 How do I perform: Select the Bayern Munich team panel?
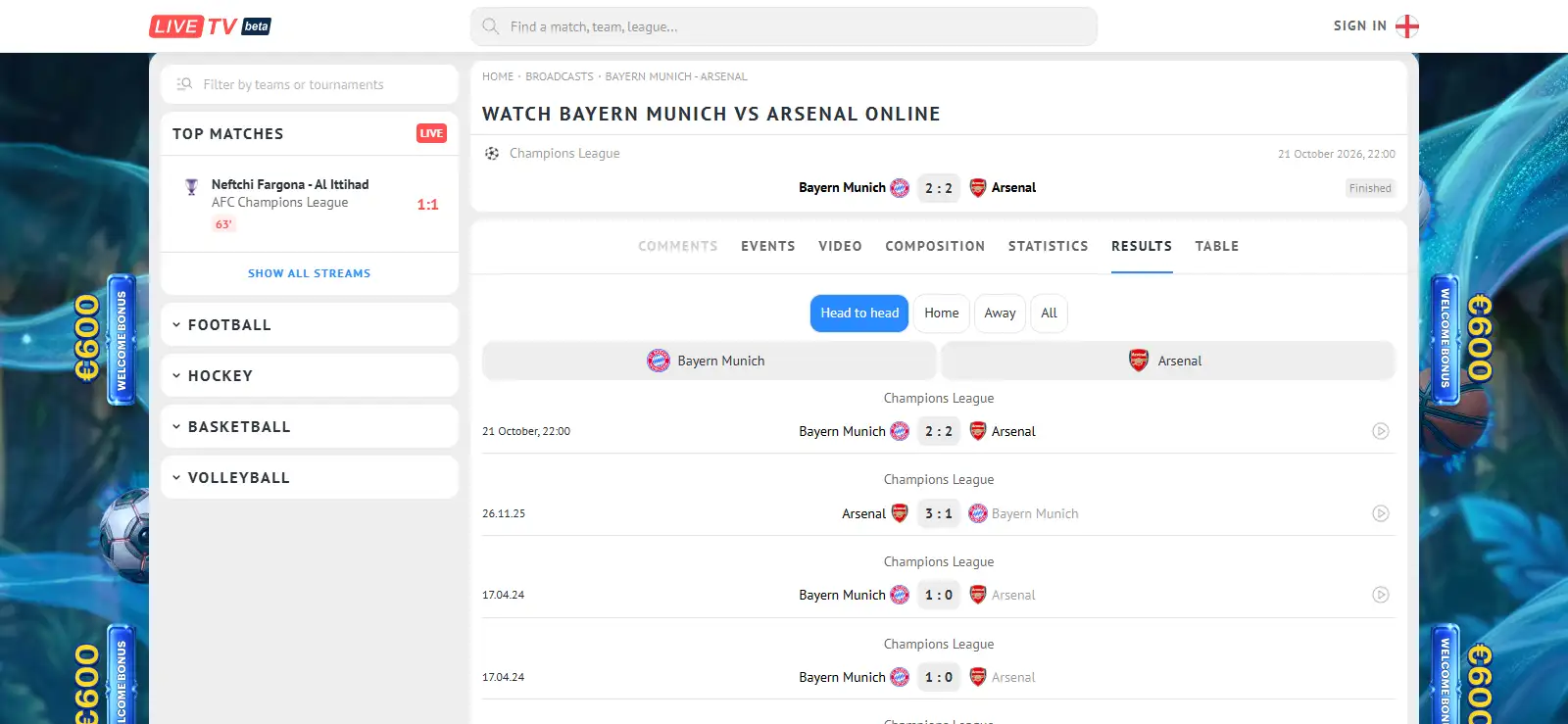coord(710,361)
